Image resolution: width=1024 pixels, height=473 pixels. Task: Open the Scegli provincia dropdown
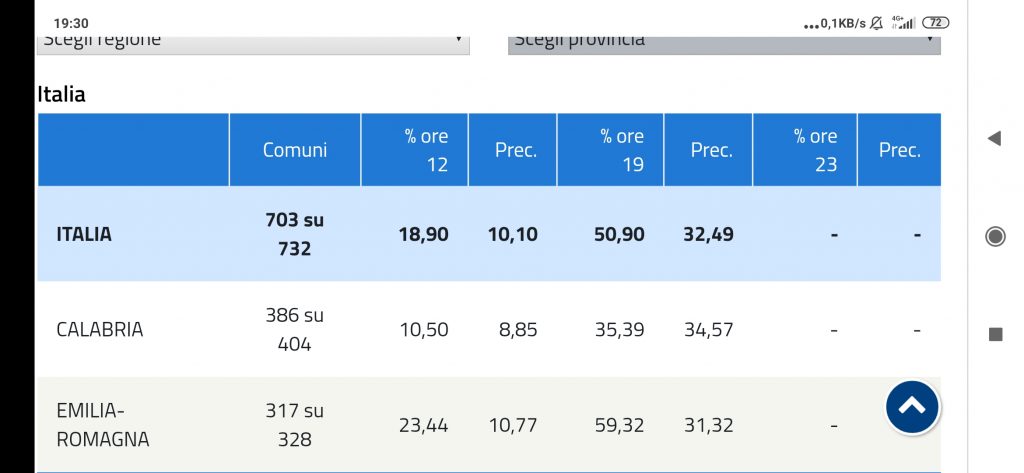(x=724, y=42)
